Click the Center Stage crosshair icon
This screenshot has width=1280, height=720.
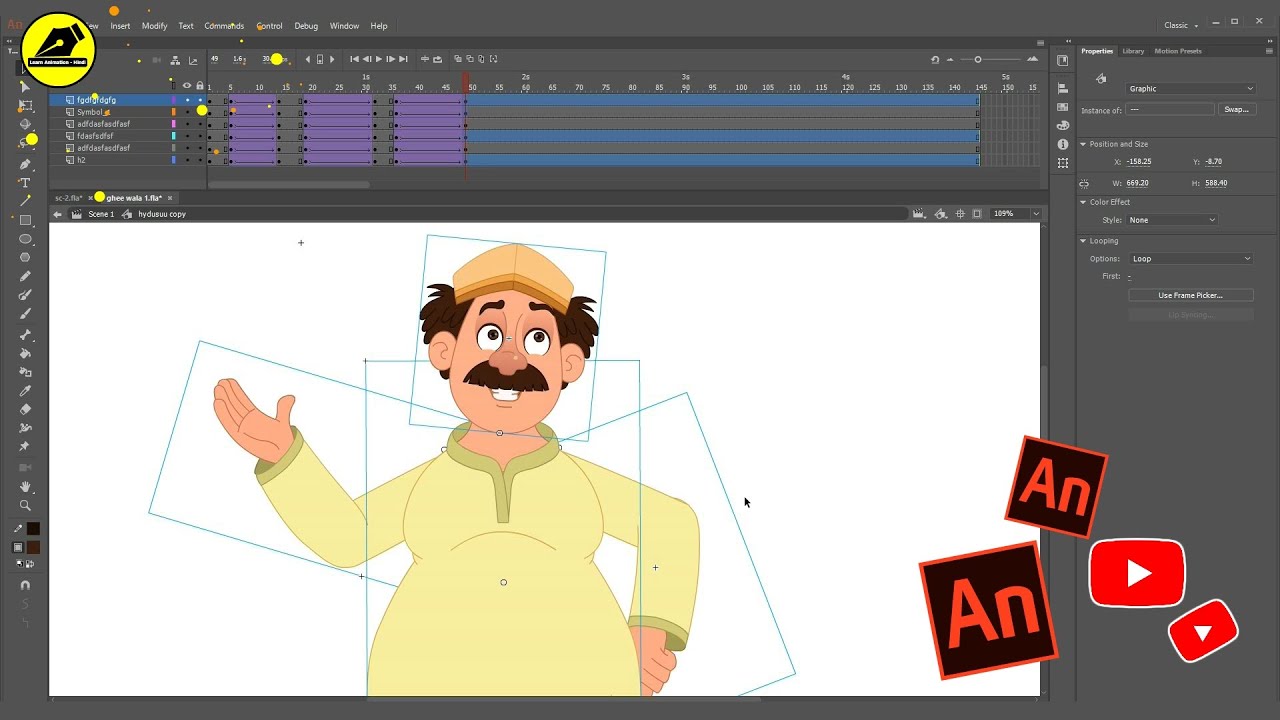pos(960,214)
